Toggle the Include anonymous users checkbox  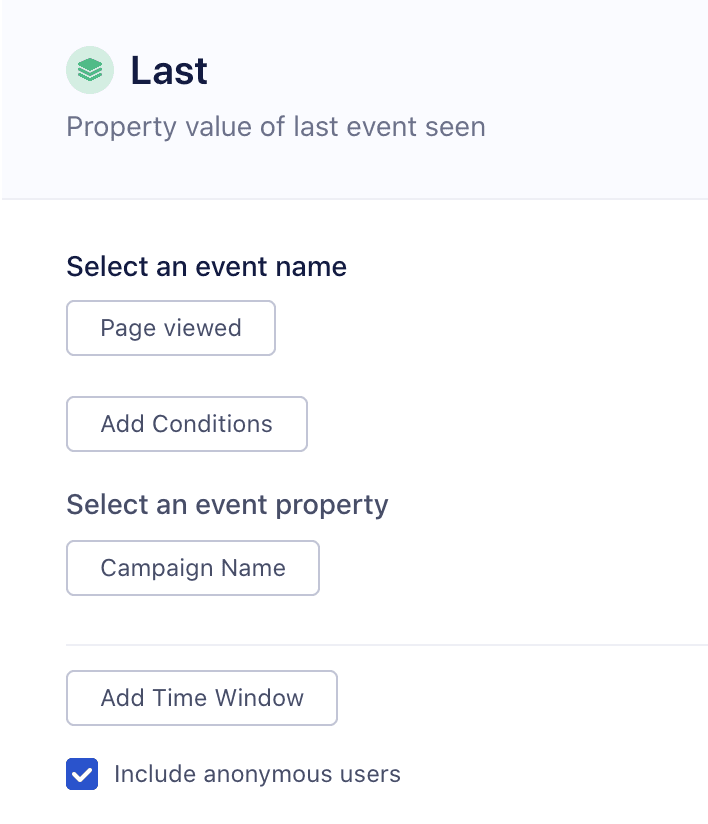tap(82, 773)
